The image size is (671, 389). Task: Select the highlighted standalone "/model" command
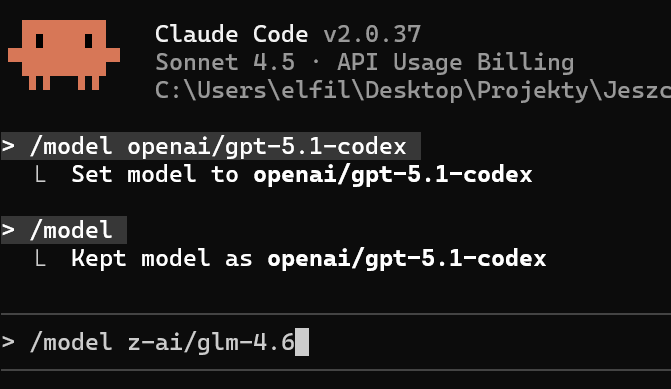64,230
